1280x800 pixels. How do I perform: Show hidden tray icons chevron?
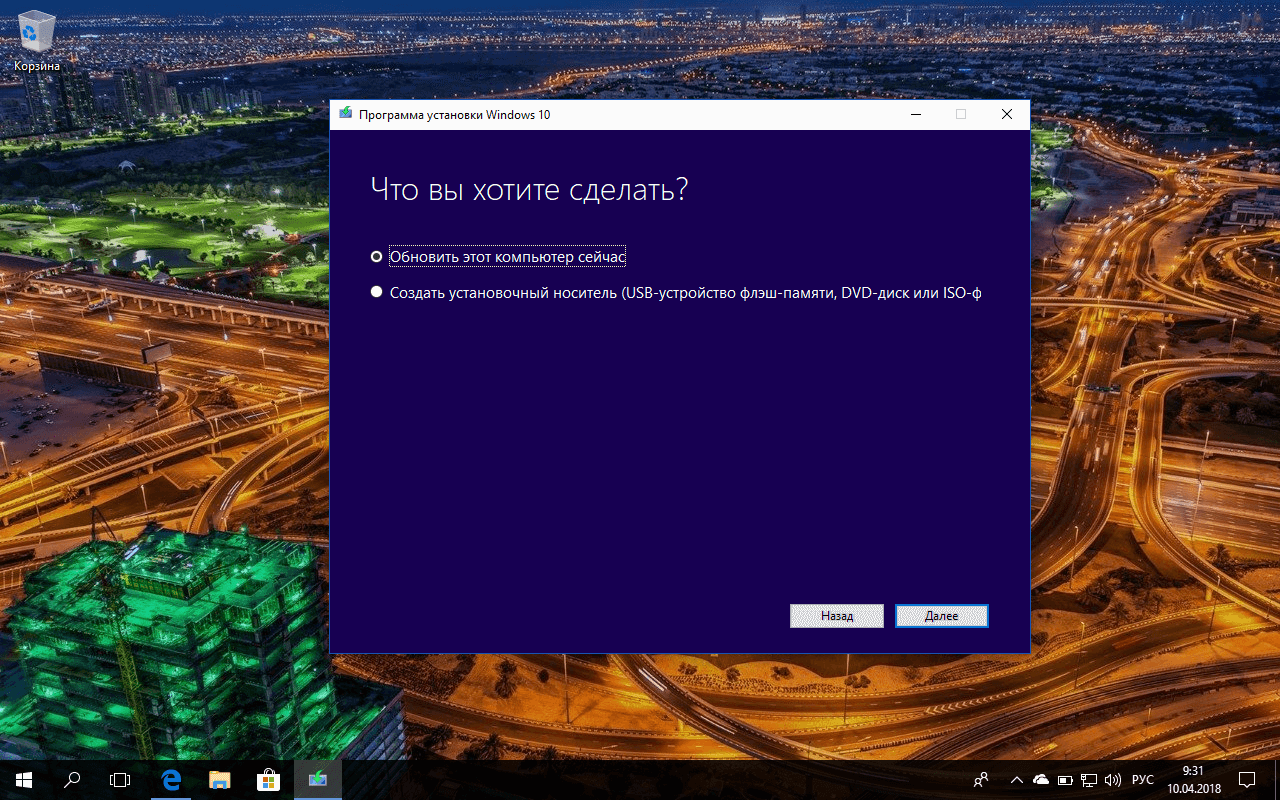pos(1017,780)
